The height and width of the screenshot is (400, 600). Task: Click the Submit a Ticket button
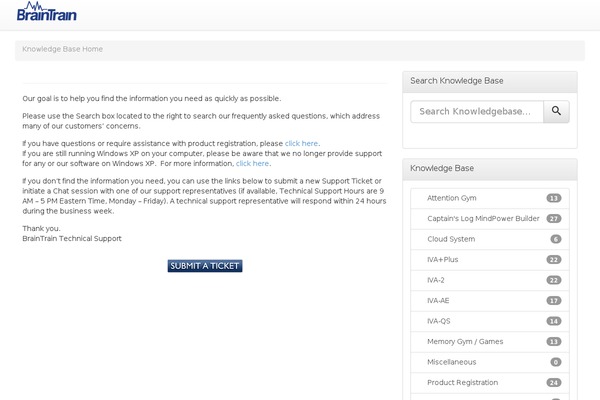click(x=205, y=266)
